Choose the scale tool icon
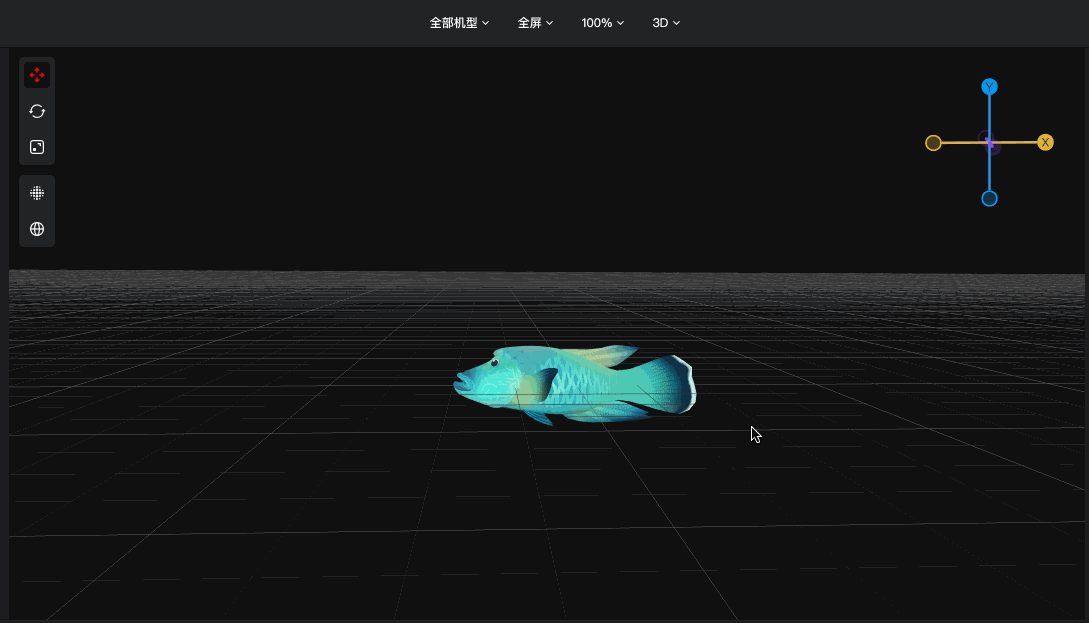The width and height of the screenshot is (1089, 623). point(37,147)
